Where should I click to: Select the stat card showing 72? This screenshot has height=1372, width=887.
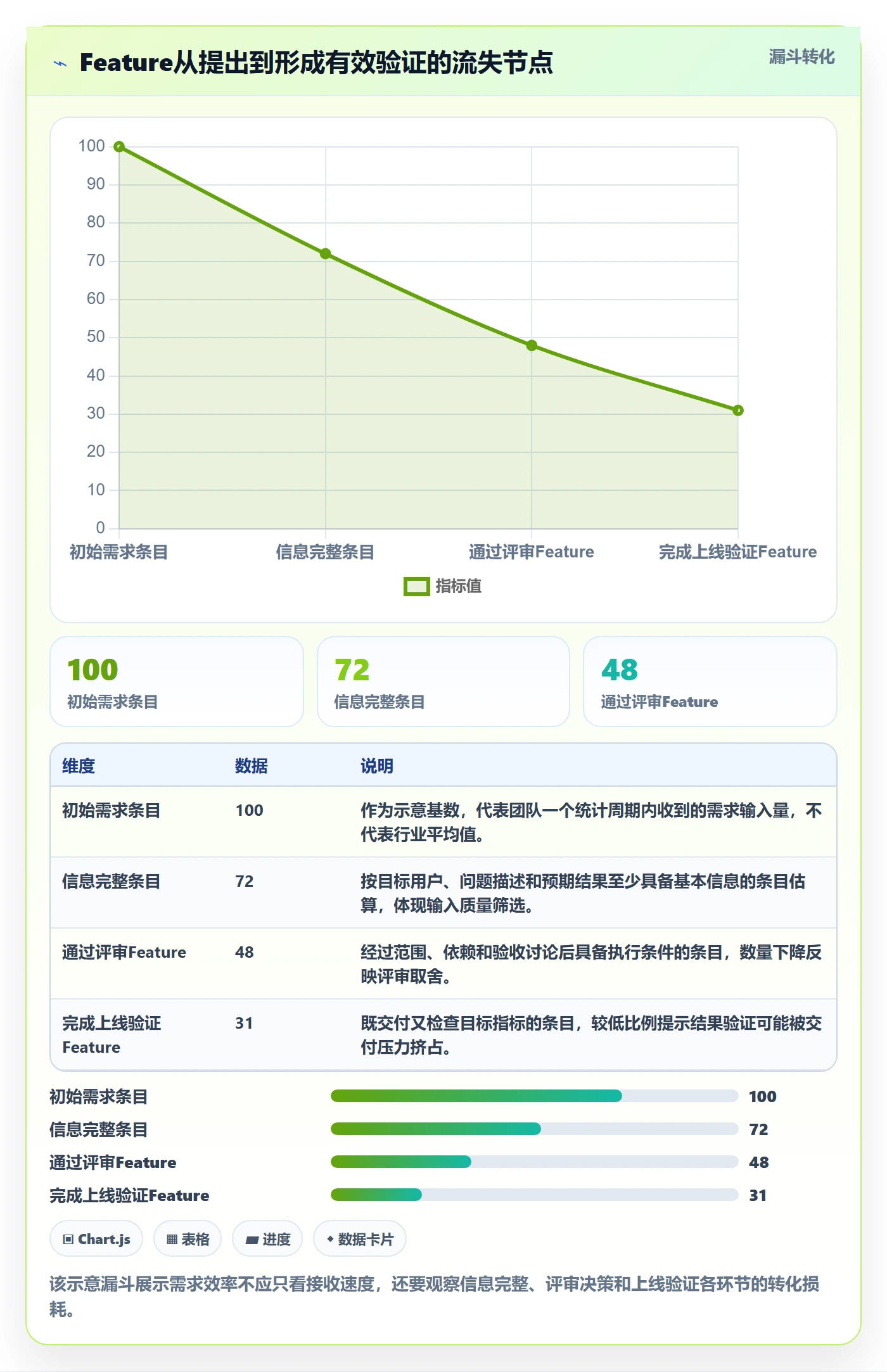pyautogui.click(x=443, y=682)
